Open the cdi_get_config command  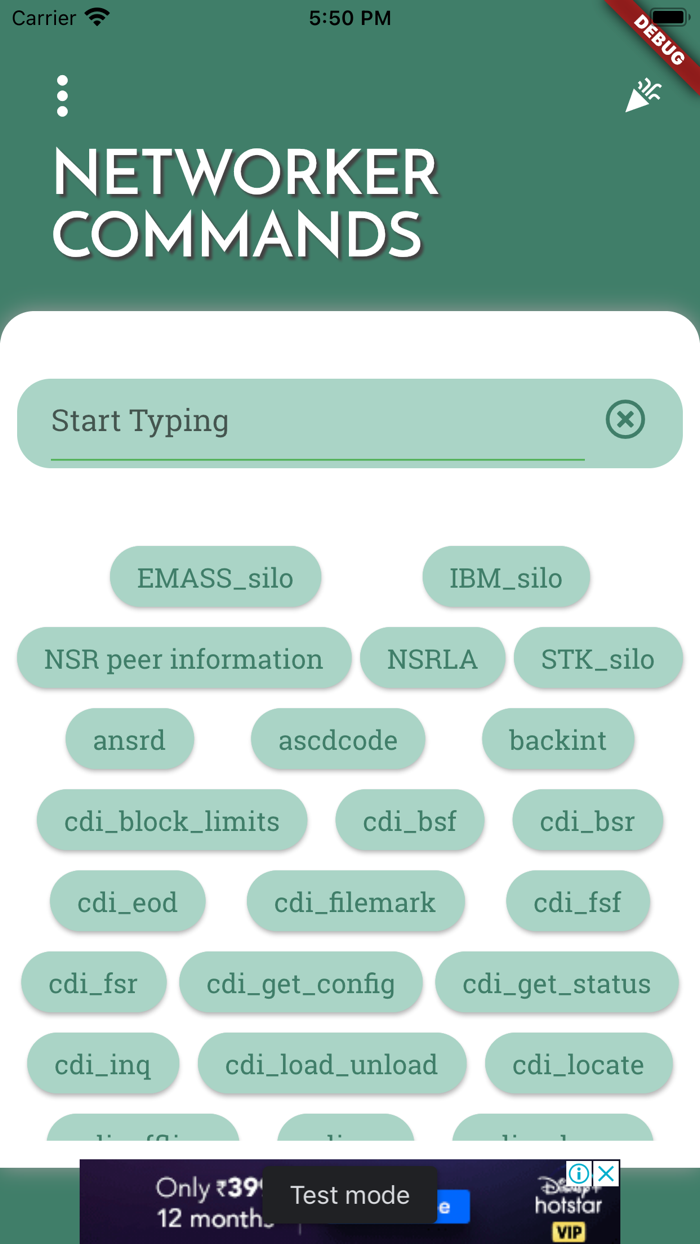point(301,983)
